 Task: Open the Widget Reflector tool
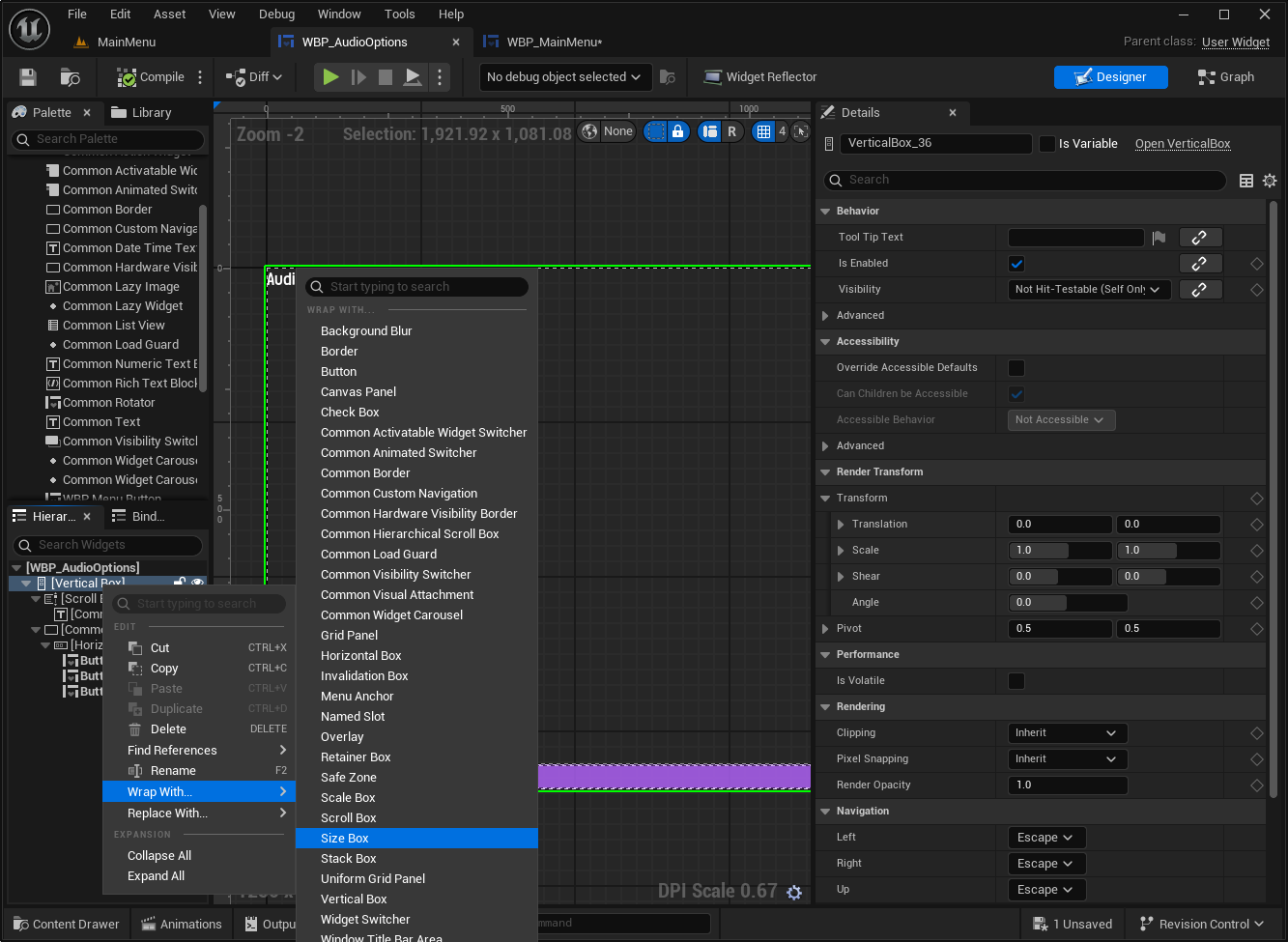760,77
